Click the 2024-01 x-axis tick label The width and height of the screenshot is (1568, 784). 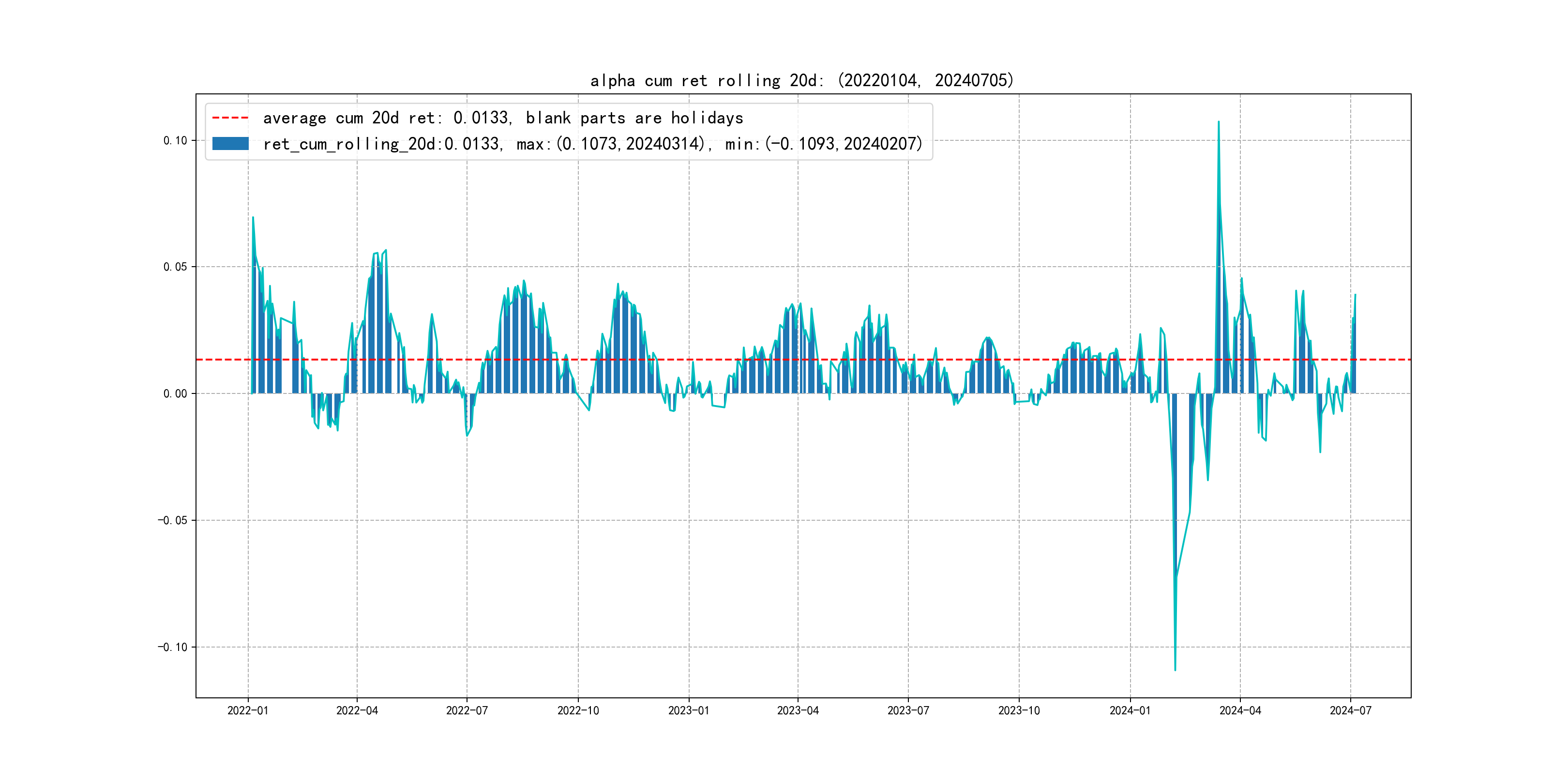pos(1131,710)
